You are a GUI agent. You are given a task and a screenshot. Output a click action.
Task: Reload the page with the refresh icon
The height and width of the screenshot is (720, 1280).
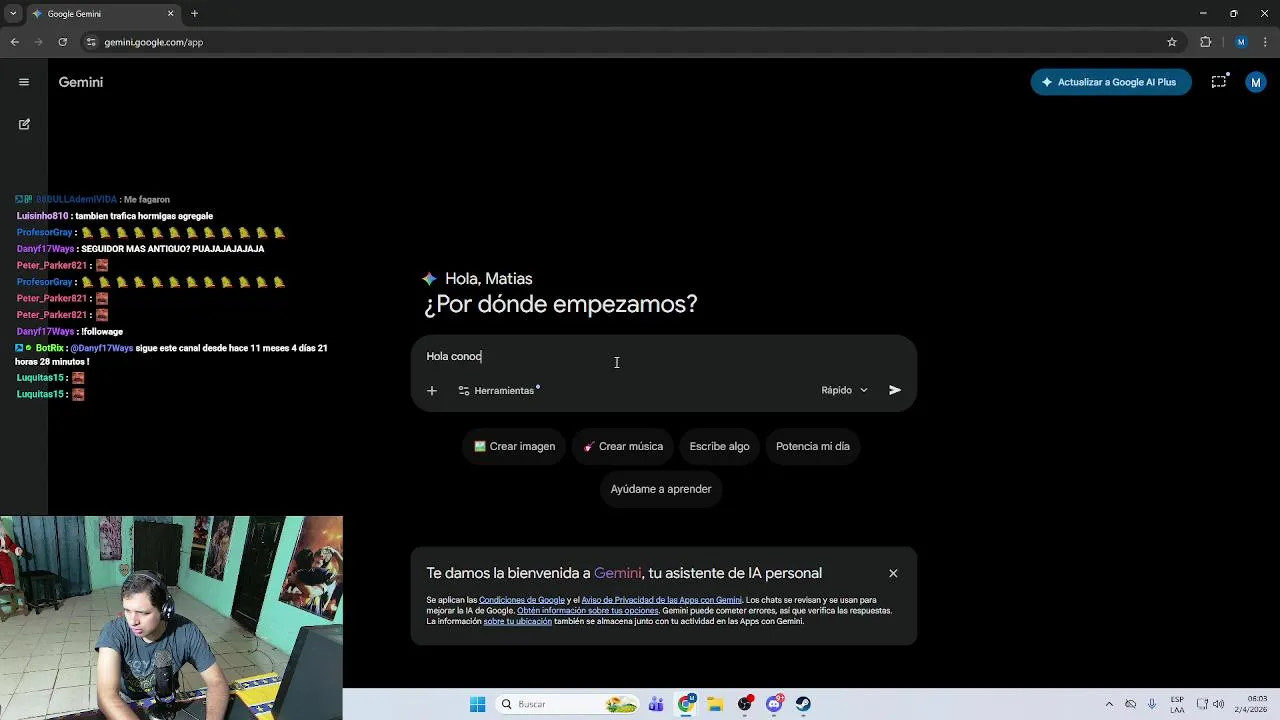62,42
